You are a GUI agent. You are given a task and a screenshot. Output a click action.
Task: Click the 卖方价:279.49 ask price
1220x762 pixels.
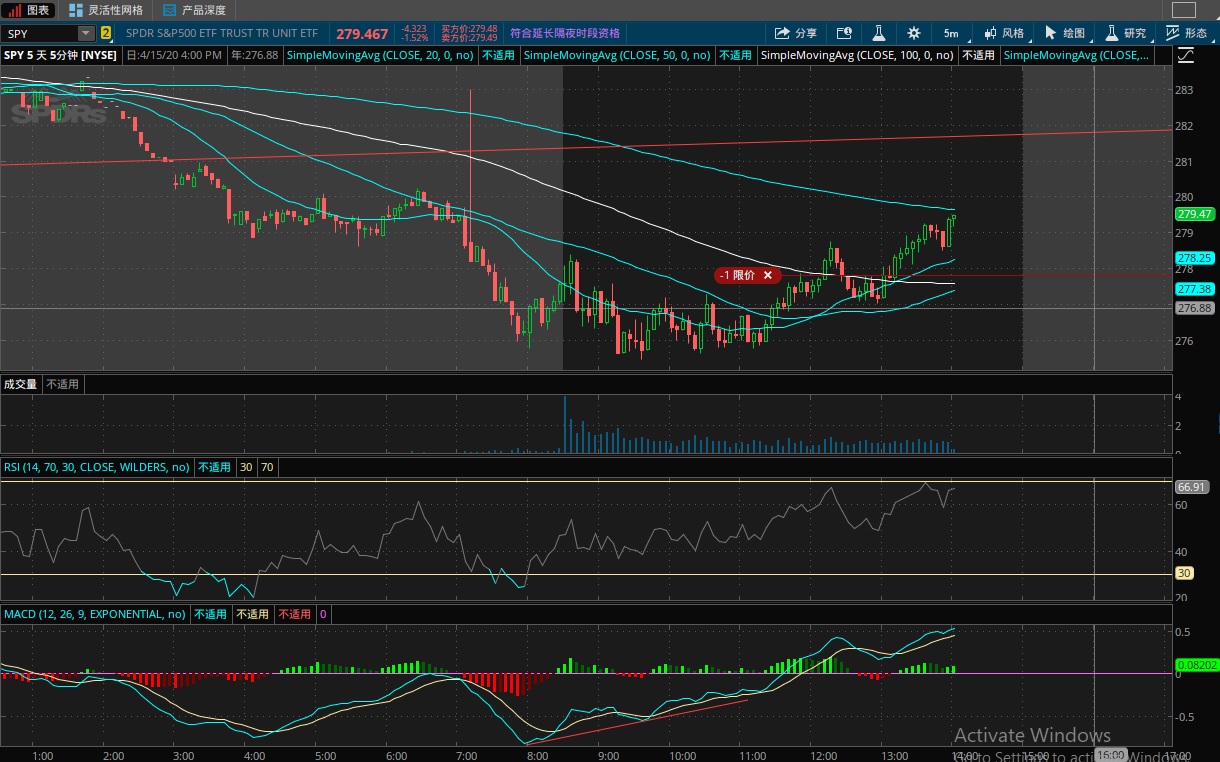469,38
